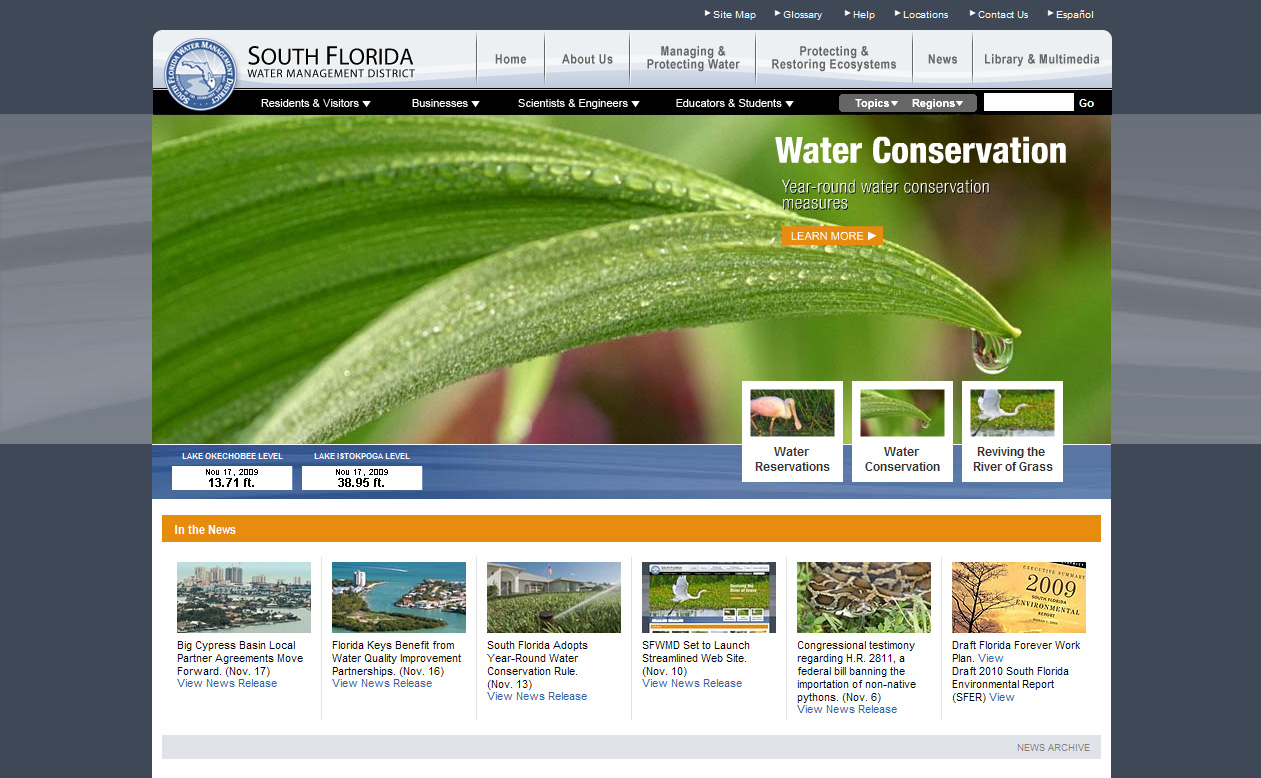View the Draft 2010 SFER report
Image resolution: width=1261 pixels, height=778 pixels.
tap(1001, 697)
